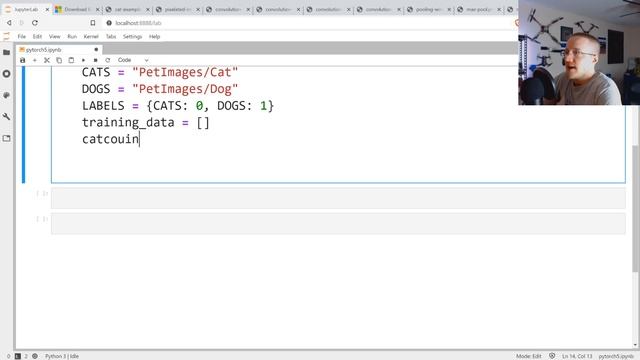Paste cell using the clipboard icon
The height and width of the screenshot is (360, 640).
[71, 60]
